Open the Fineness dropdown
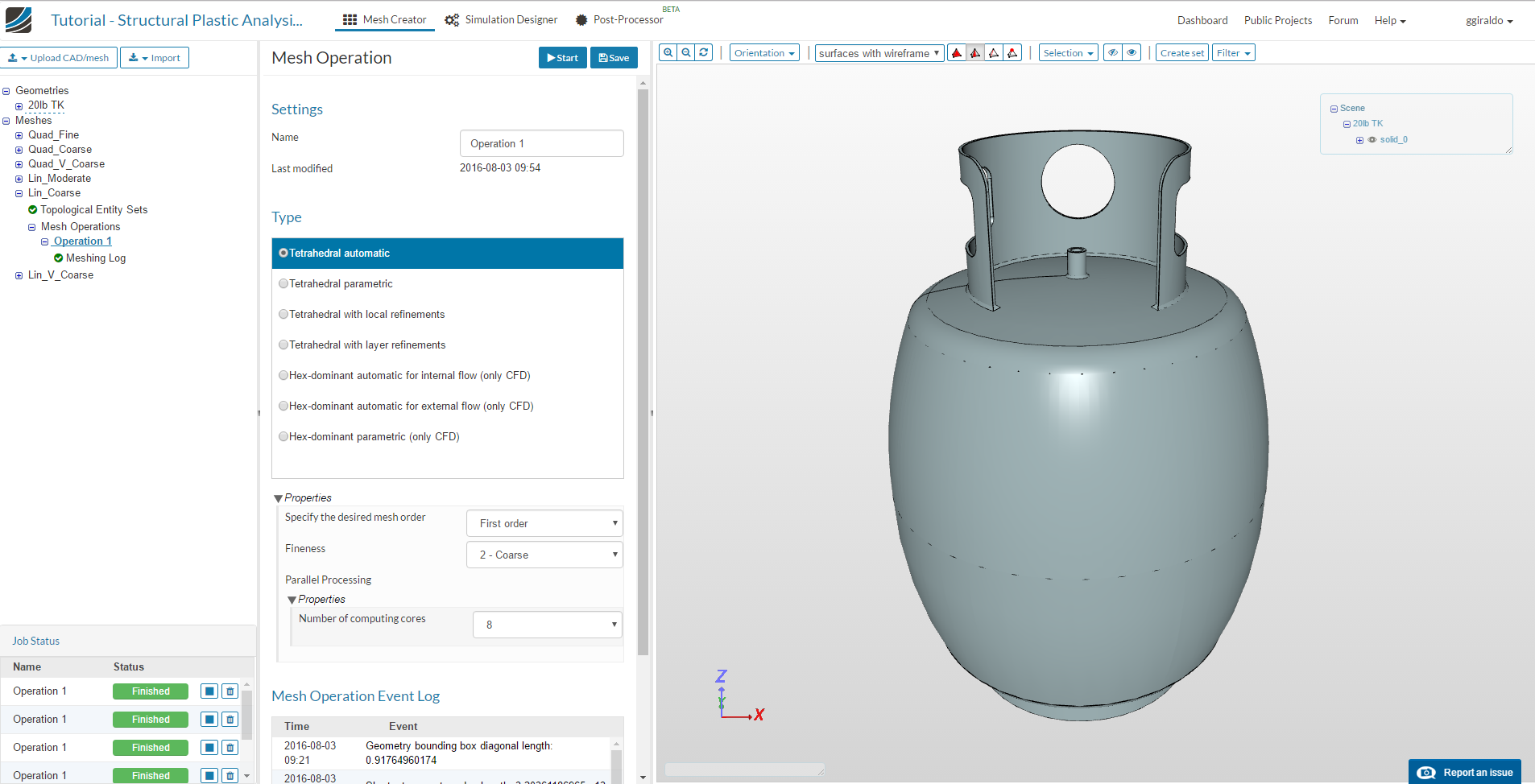This screenshot has width=1535, height=784. [544, 555]
